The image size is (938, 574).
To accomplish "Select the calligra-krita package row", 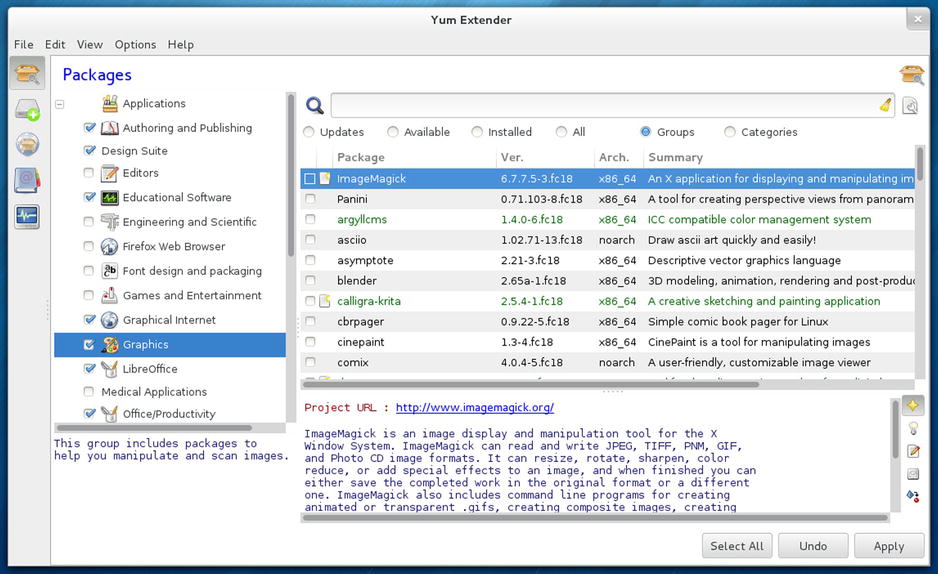I will [607, 301].
